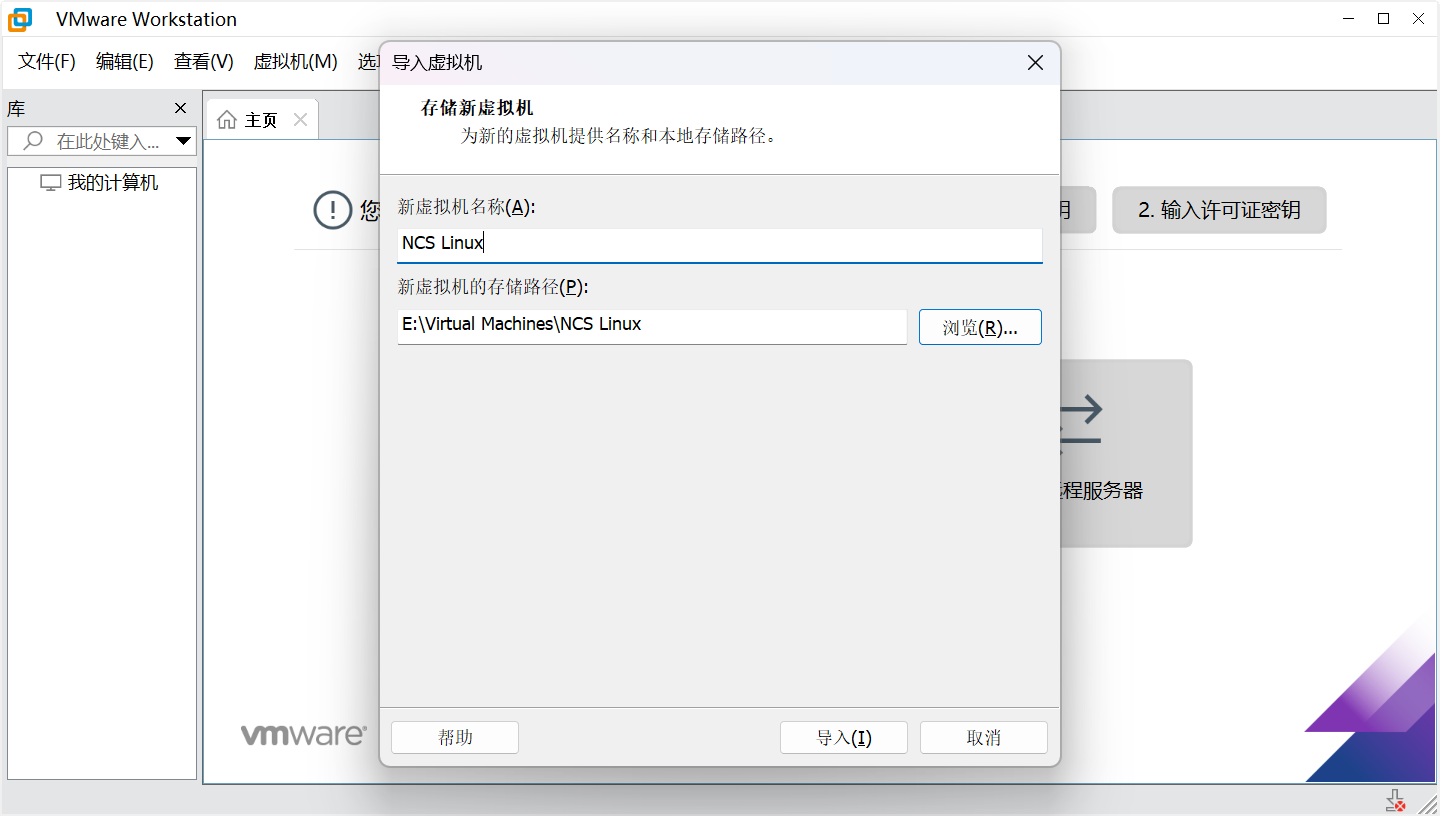1440x816 pixels.
Task: Close the 主页 tab
Action: (x=300, y=120)
